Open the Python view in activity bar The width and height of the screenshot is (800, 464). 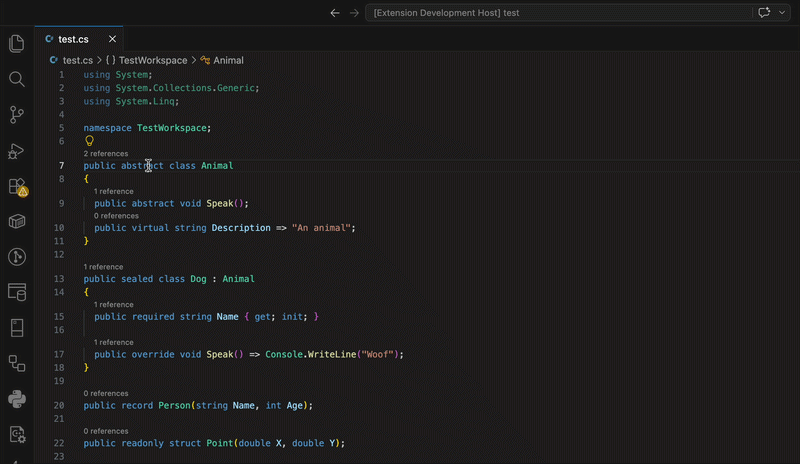16,399
